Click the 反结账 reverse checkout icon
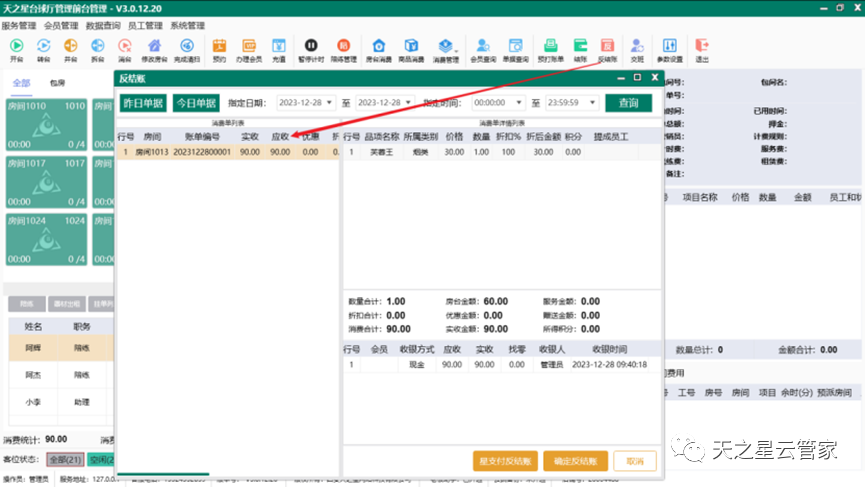 607,49
